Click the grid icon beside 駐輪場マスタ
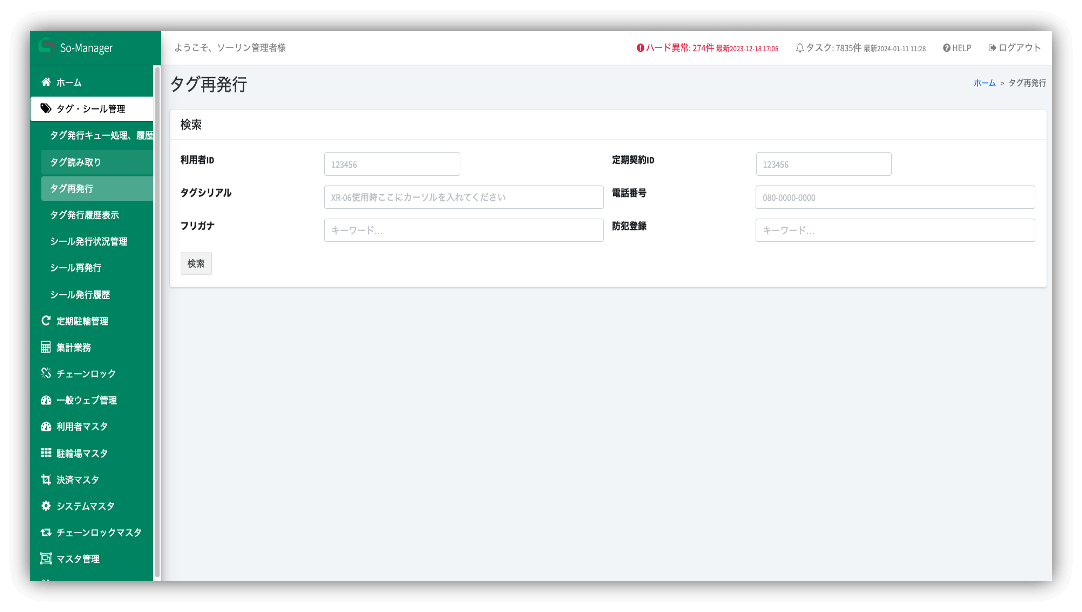 pyautogui.click(x=46, y=453)
